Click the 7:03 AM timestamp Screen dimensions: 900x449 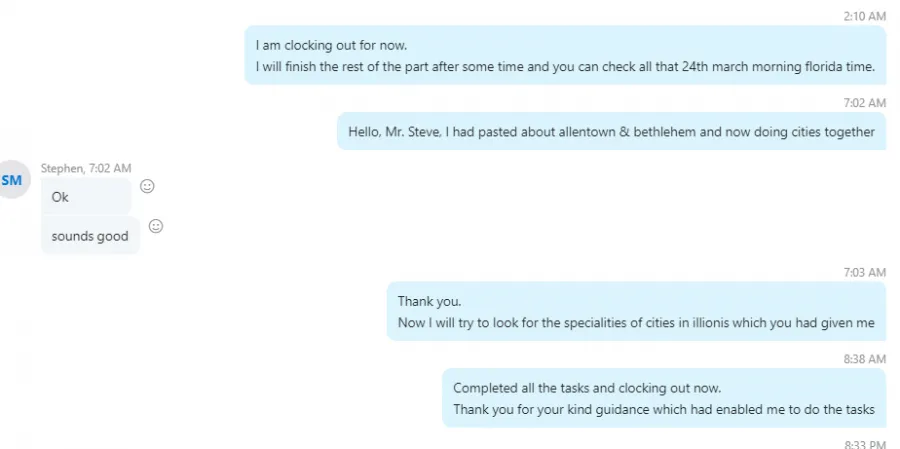(864, 272)
